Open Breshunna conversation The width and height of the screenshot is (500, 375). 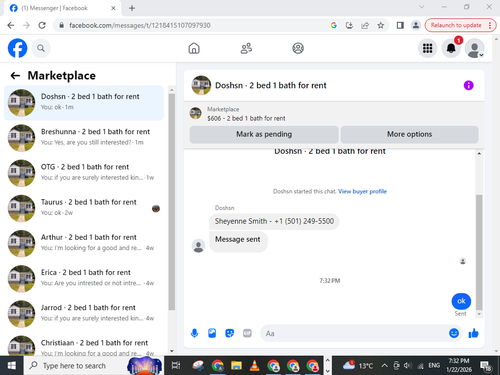(84, 138)
